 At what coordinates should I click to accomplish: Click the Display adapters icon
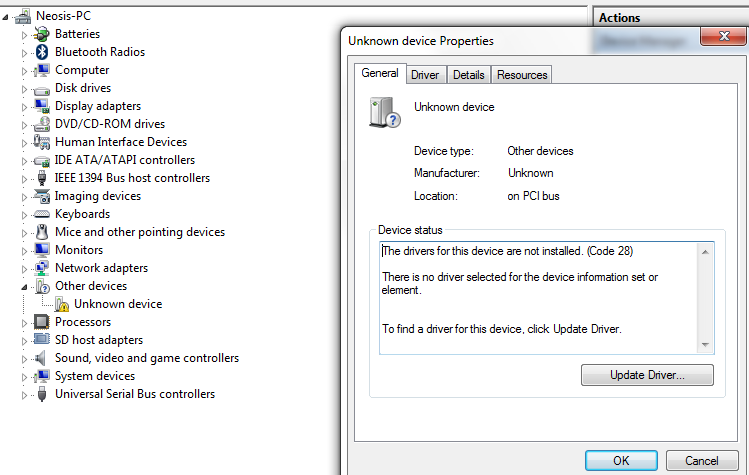click(42, 106)
